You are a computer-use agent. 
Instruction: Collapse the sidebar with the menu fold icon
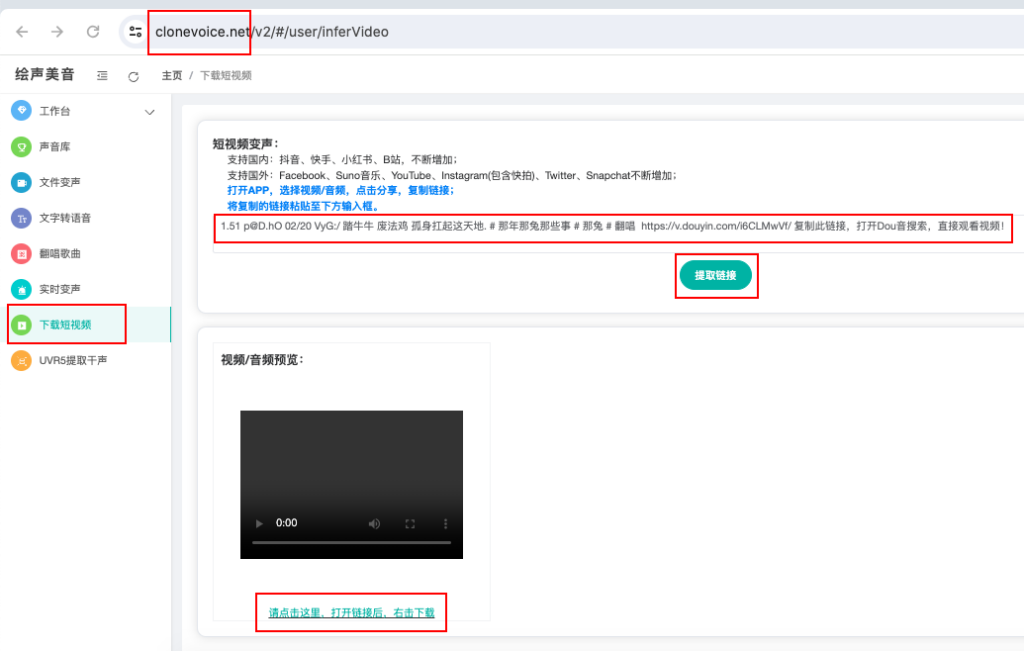pos(102,76)
